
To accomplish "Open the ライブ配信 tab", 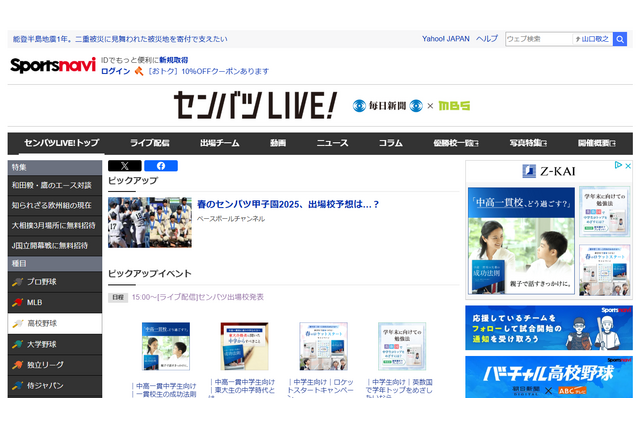I will click(x=149, y=143).
